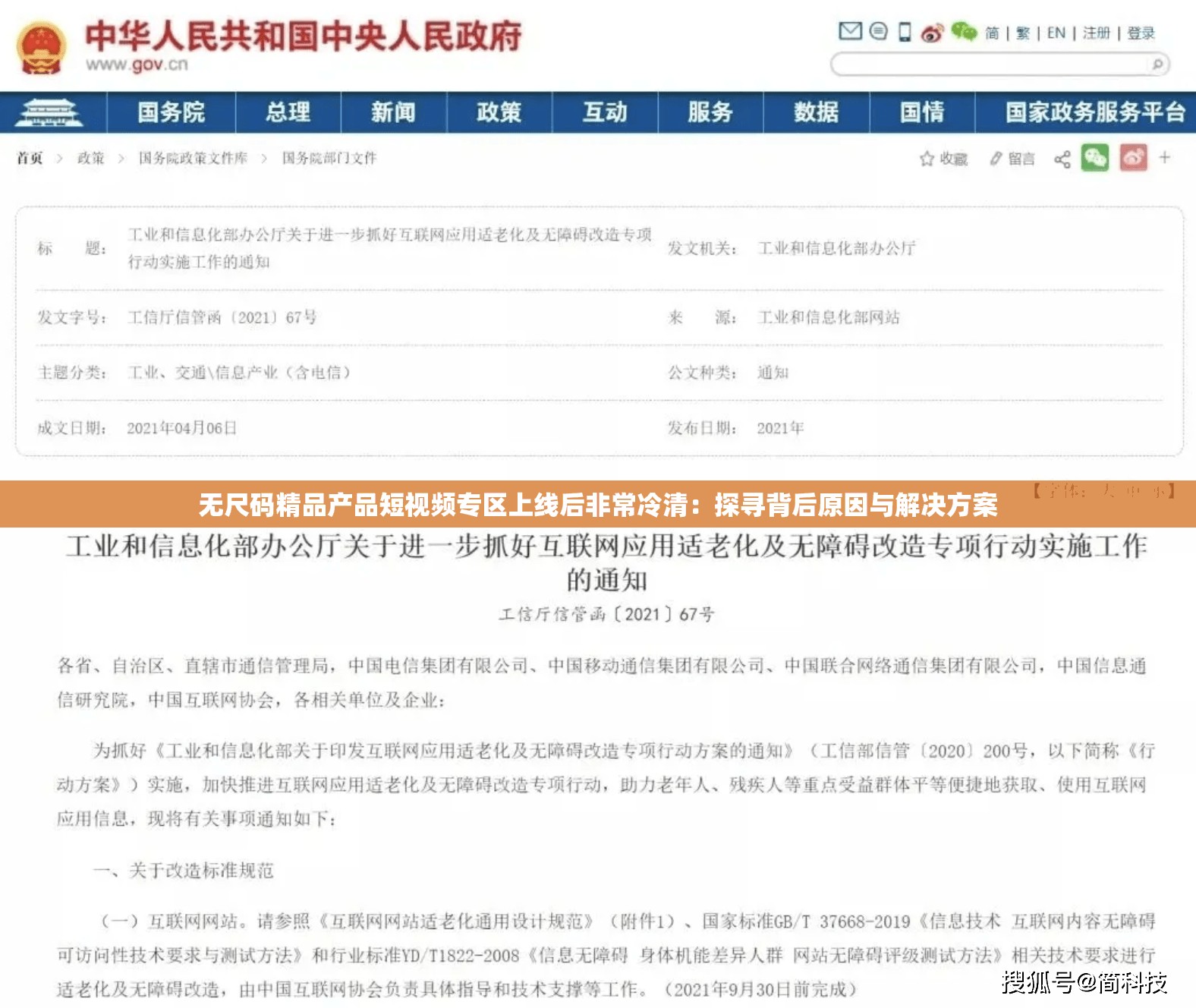Open the 国家政务服务平台 tab
The width and height of the screenshot is (1196, 1008).
(x=1095, y=112)
